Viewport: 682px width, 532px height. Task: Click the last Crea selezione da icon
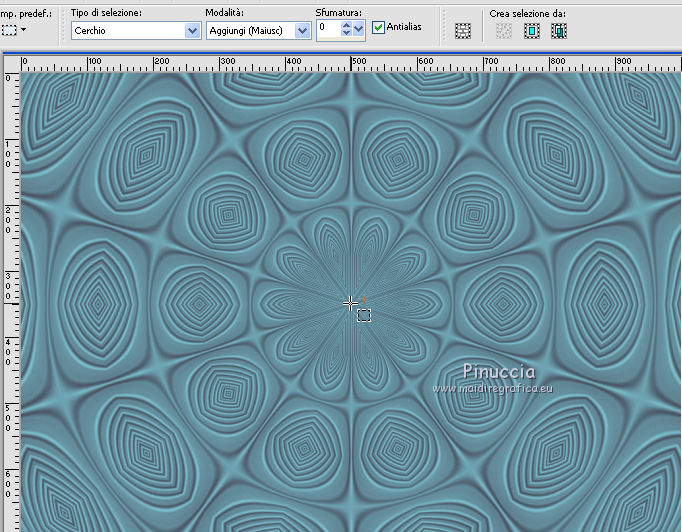coord(559,31)
